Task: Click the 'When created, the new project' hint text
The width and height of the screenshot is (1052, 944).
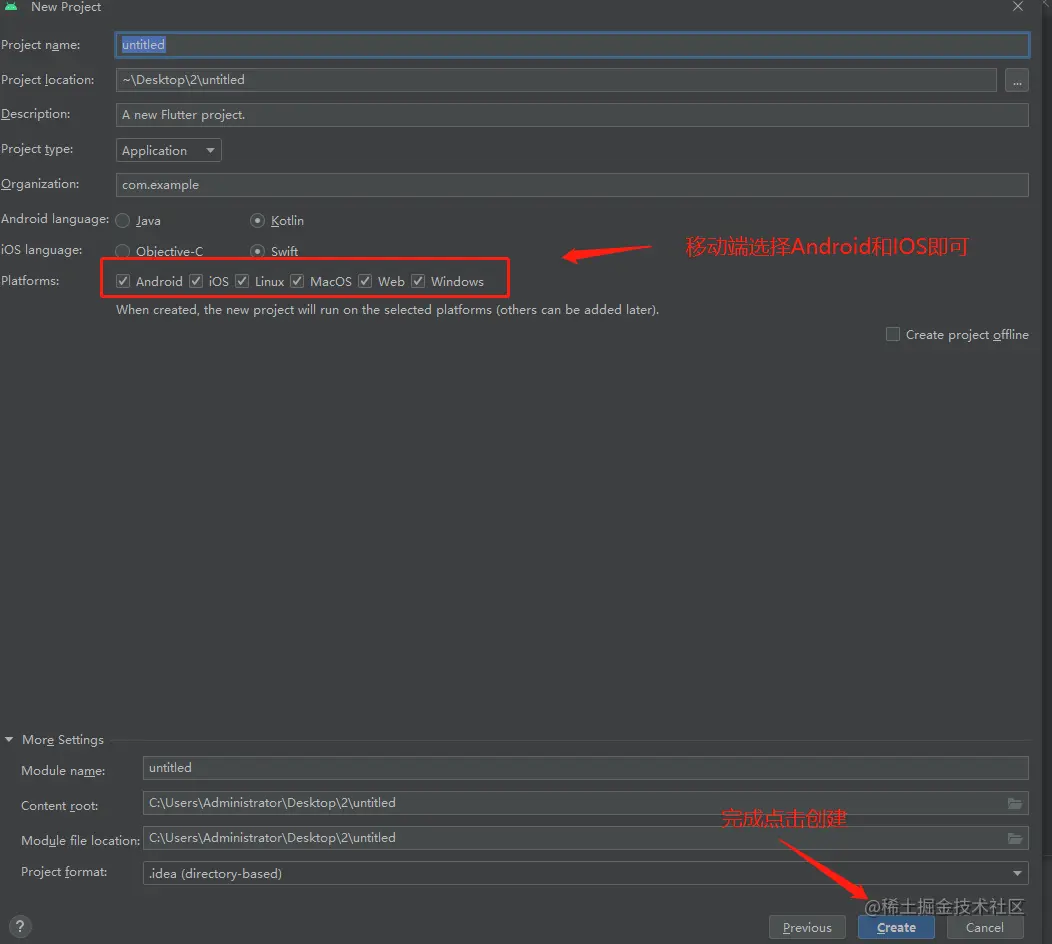Action: 387,310
